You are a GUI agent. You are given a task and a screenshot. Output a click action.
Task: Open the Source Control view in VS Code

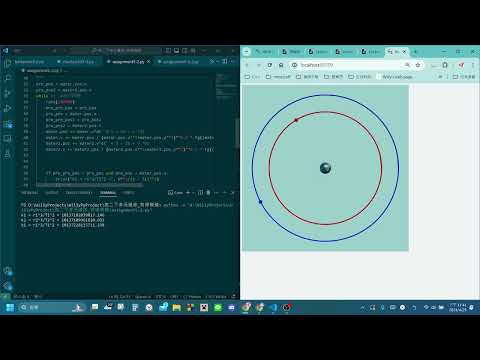pyautogui.click(x=7, y=94)
